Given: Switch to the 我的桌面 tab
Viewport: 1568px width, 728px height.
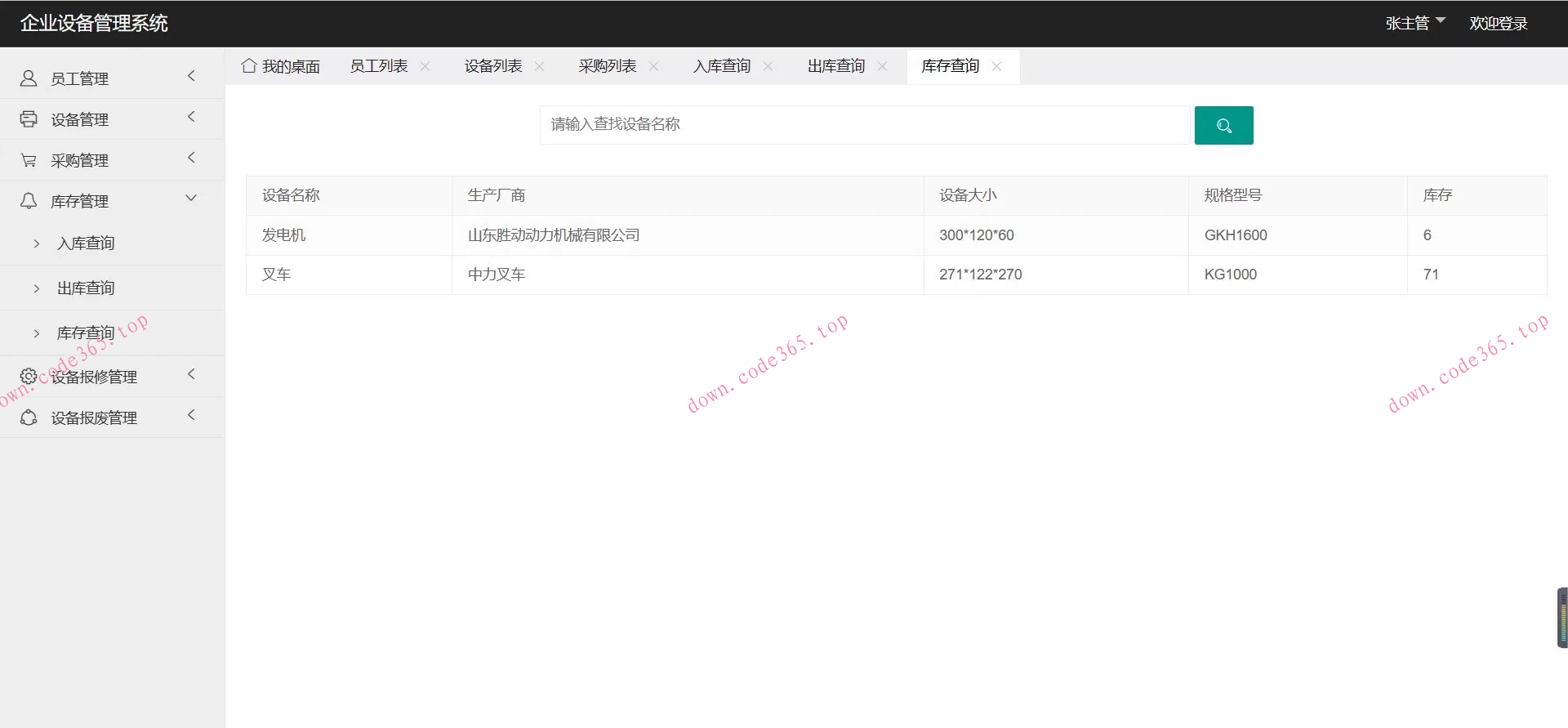Looking at the screenshot, I should coord(281,66).
